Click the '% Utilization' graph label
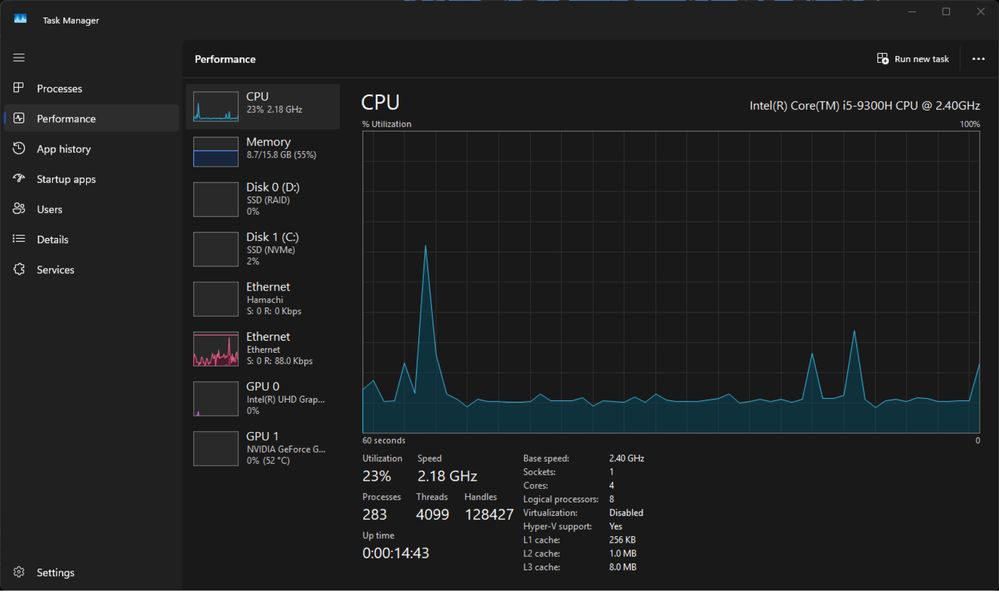The width and height of the screenshot is (999, 591). coord(387,124)
